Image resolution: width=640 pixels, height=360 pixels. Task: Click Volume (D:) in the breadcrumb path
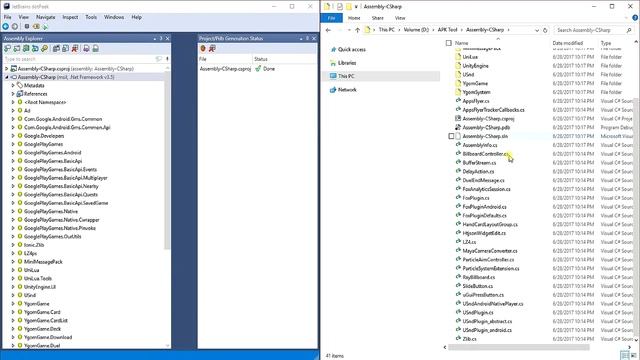pos(416,30)
